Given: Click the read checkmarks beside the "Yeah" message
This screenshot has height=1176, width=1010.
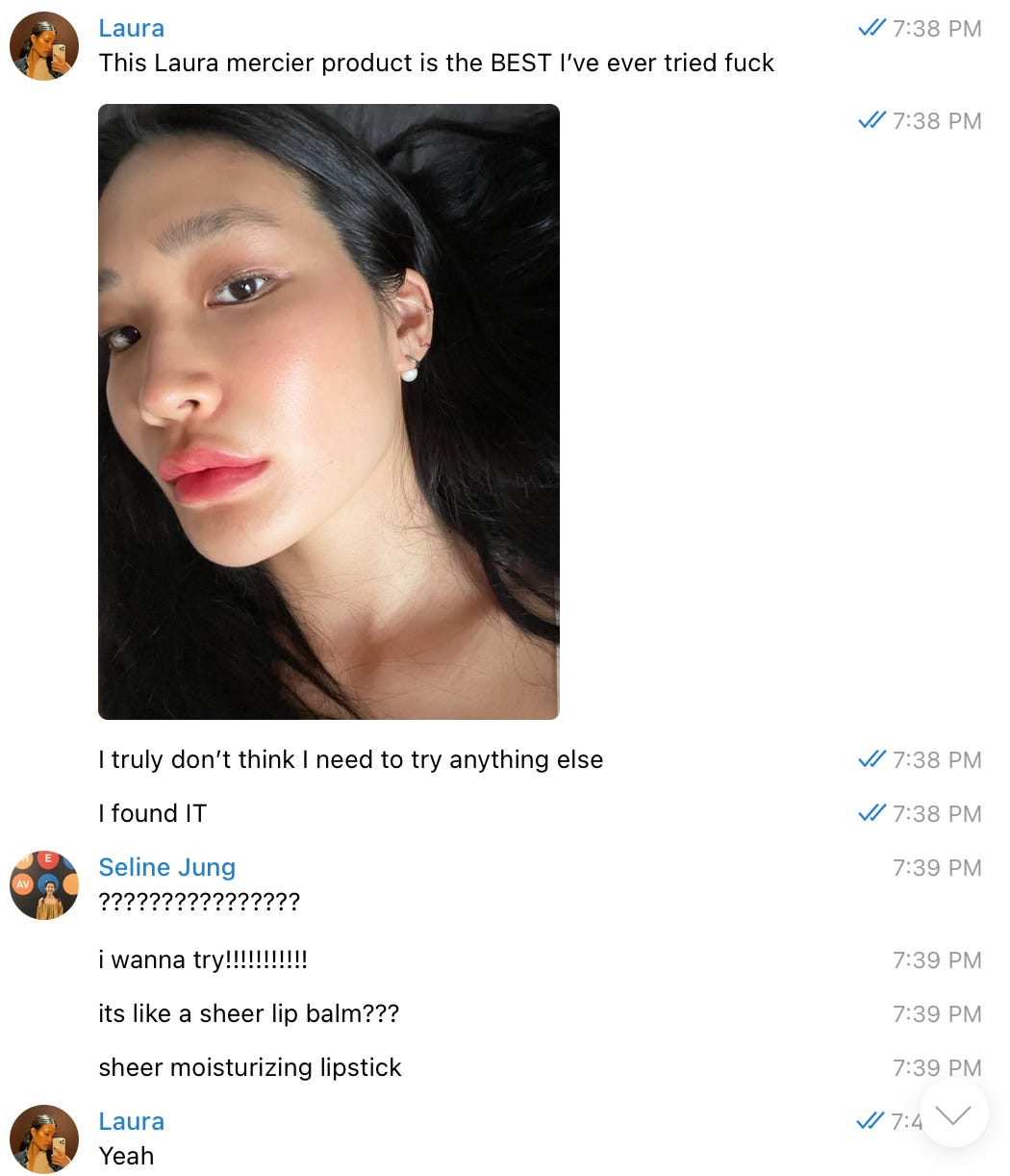Looking at the screenshot, I should (x=870, y=1122).
